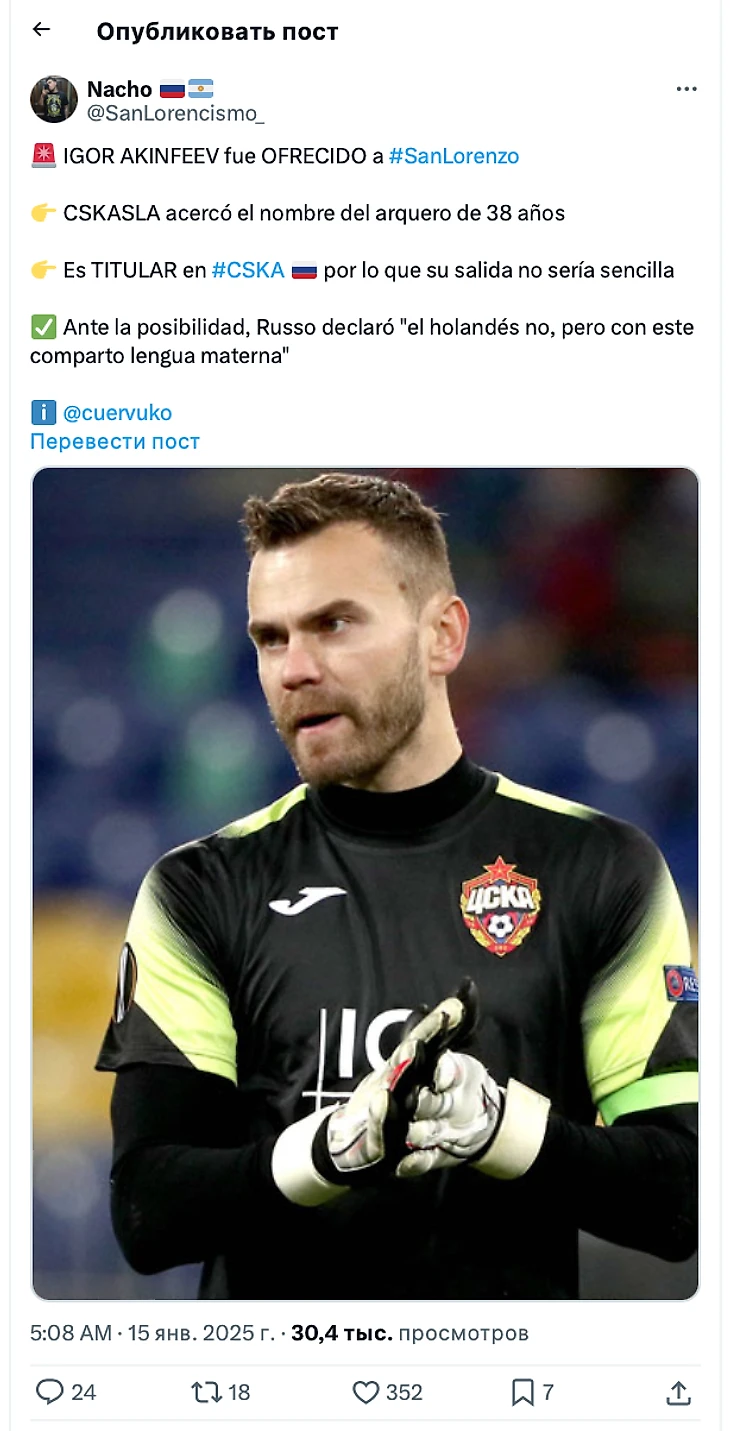The image size is (730, 1431).
Task: Open the goalkeeper photo attachment
Action: [x=365, y=884]
